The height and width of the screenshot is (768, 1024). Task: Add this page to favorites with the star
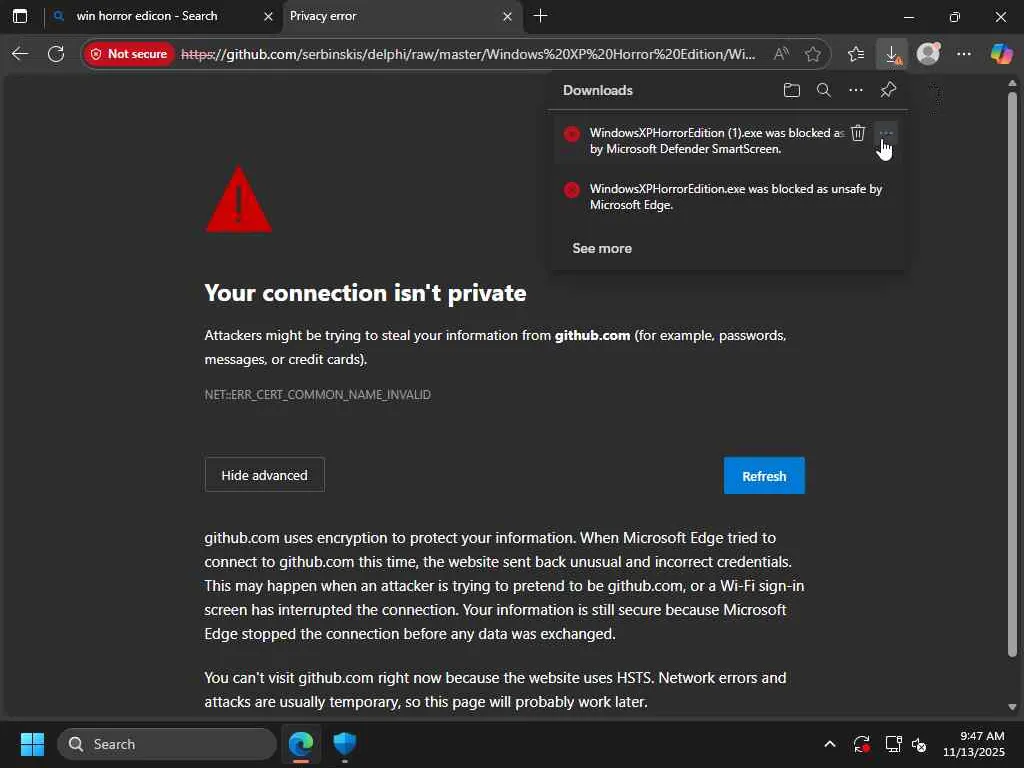pyautogui.click(x=812, y=54)
